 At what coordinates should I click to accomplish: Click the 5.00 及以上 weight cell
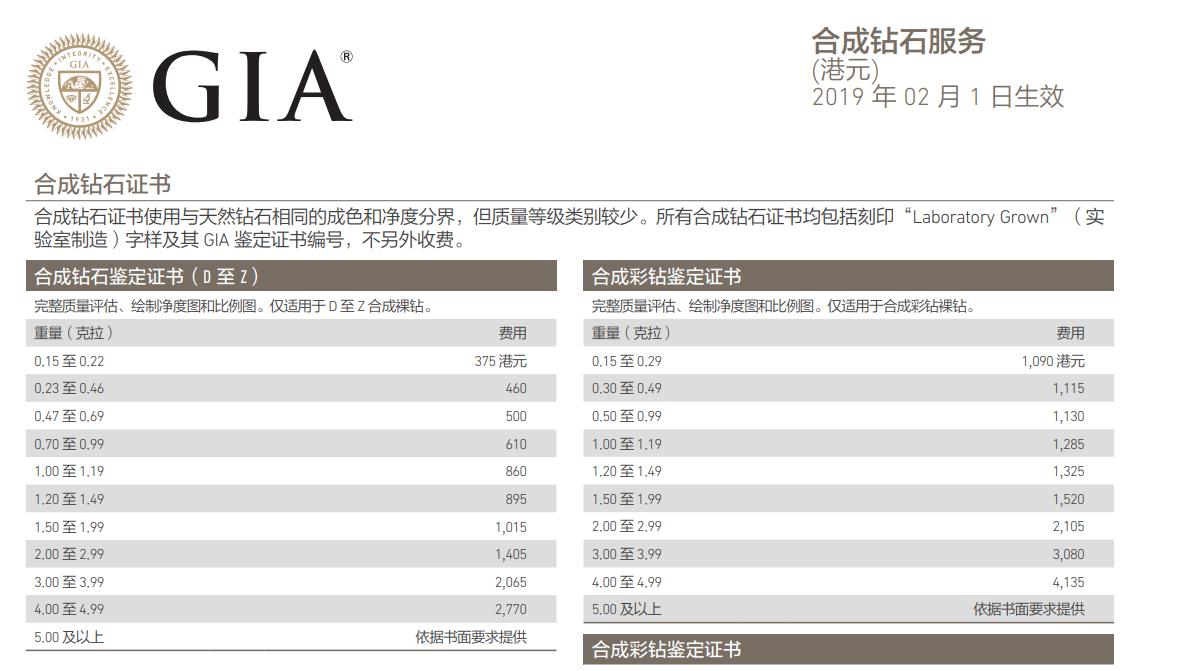(x=69, y=637)
